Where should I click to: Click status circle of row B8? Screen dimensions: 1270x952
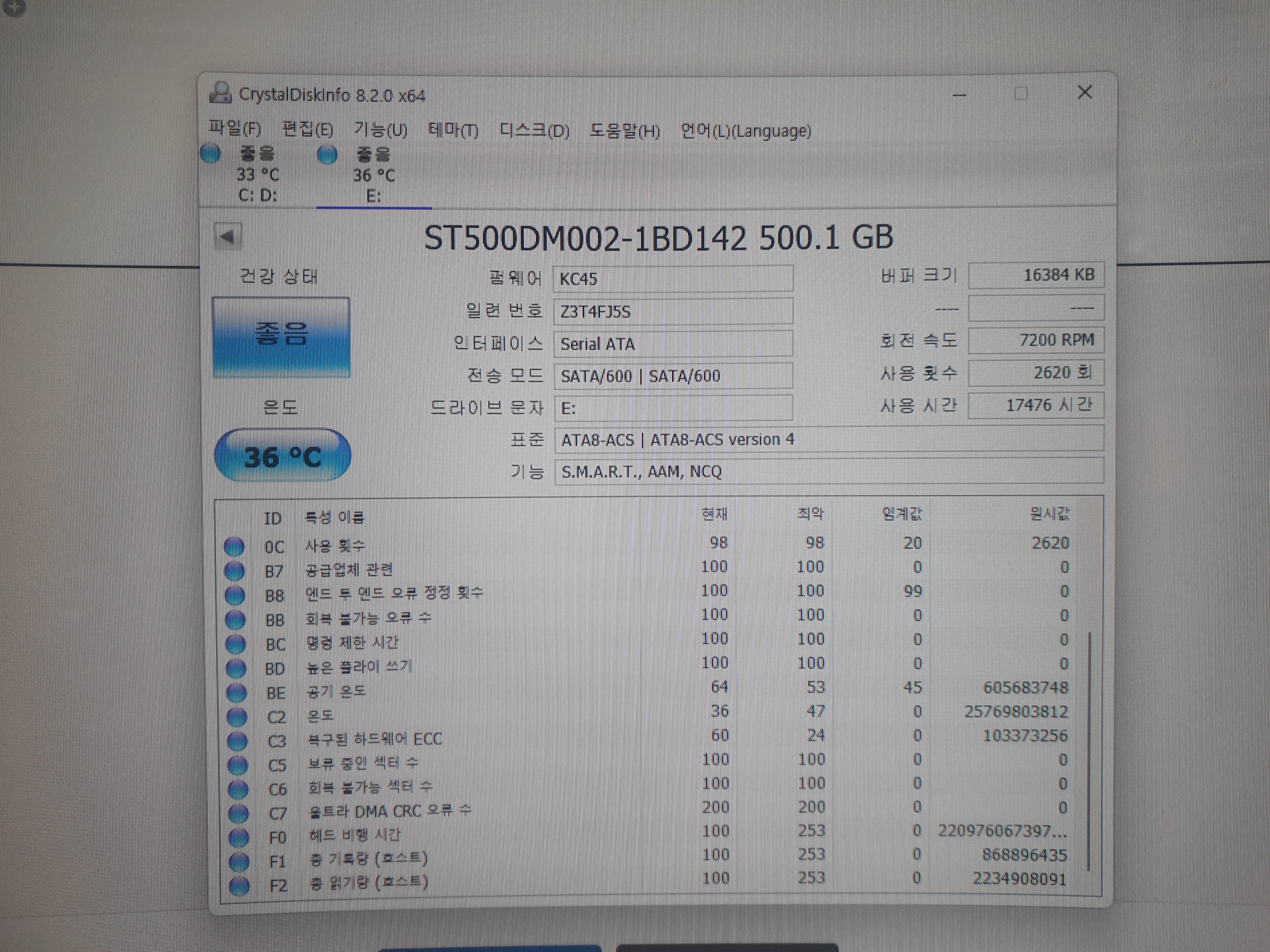pos(234,595)
